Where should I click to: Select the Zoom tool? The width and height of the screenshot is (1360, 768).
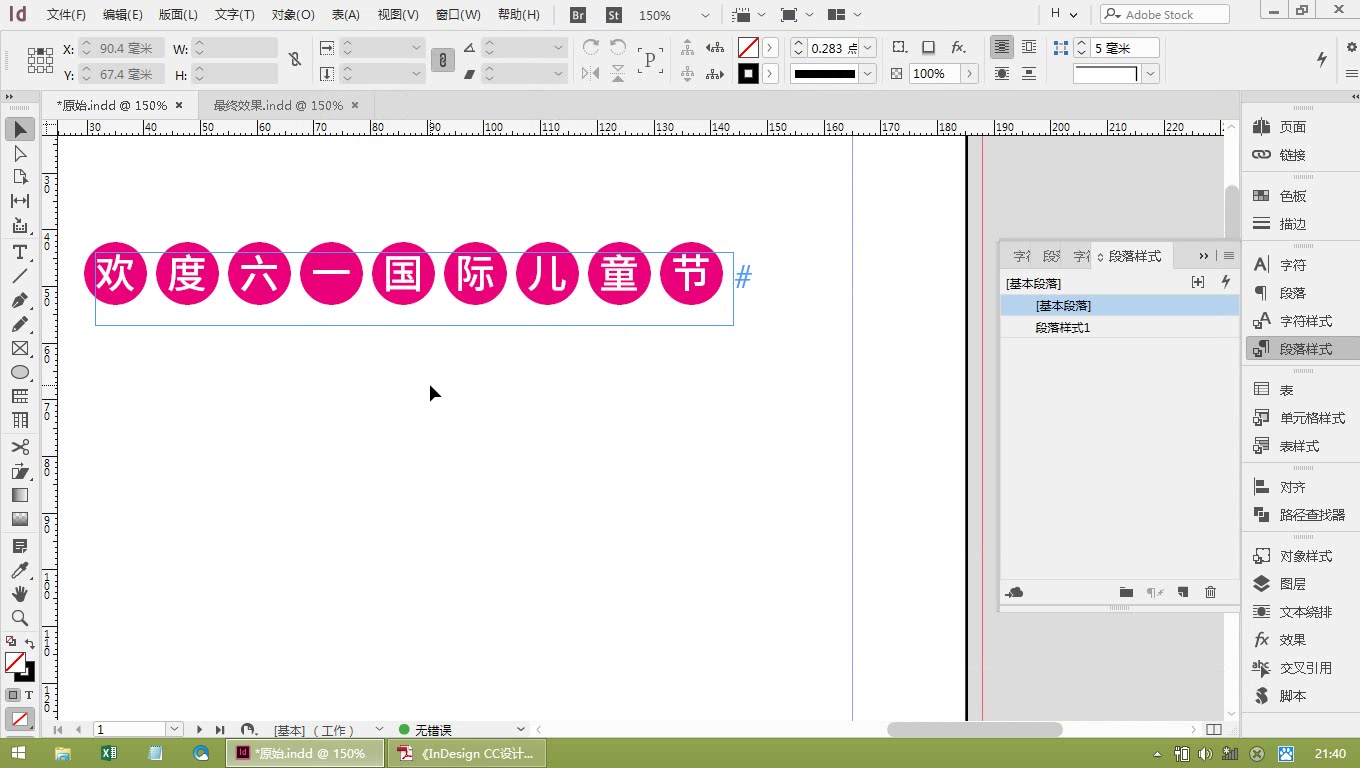click(x=20, y=618)
